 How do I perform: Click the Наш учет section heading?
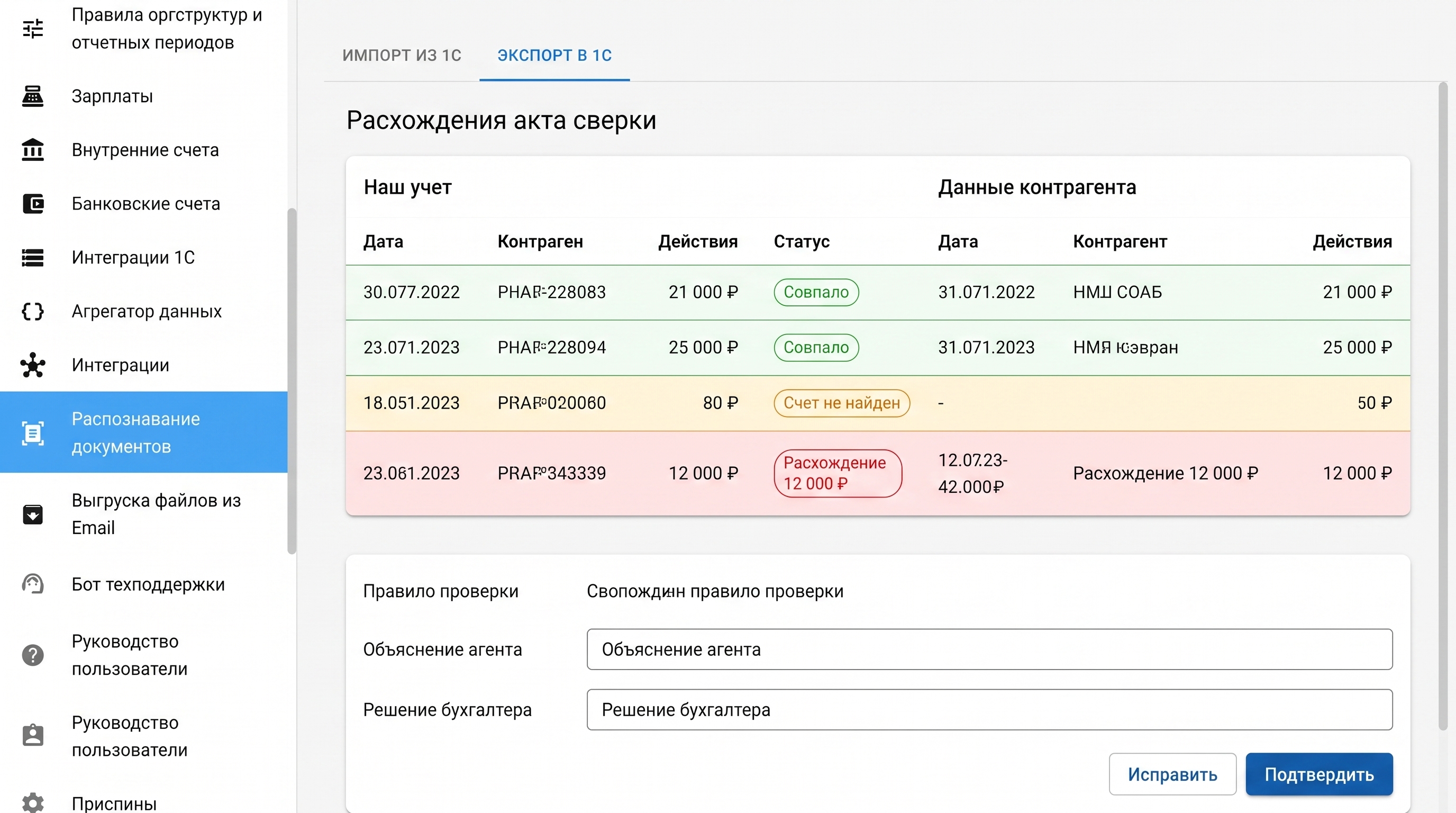tap(407, 187)
